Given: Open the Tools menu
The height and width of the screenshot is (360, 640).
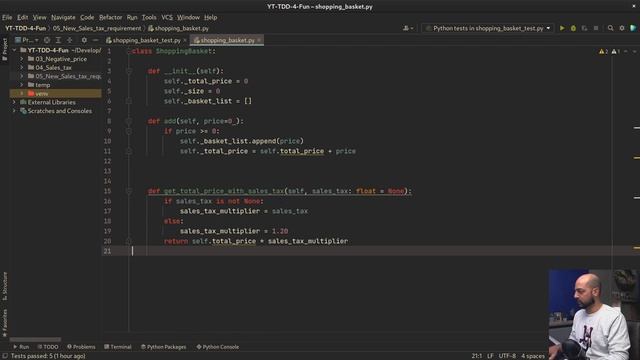Looking at the screenshot, I should pyautogui.click(x=149, y=17).
